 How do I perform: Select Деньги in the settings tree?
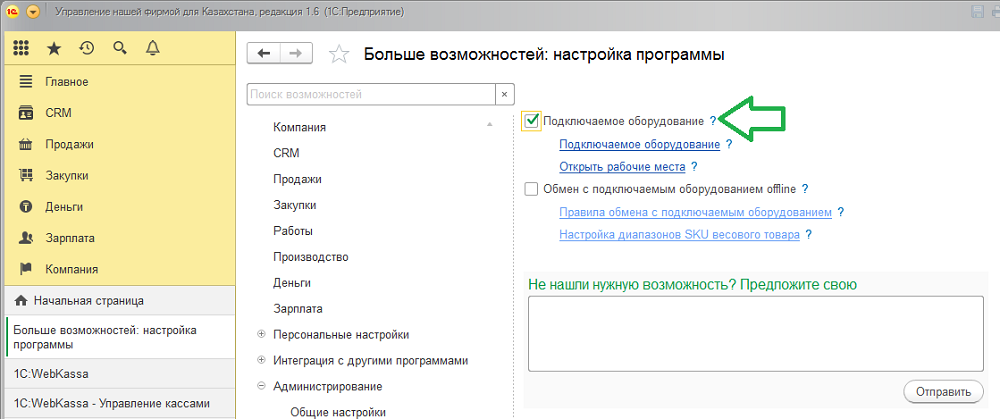click(x=291, y=283)
